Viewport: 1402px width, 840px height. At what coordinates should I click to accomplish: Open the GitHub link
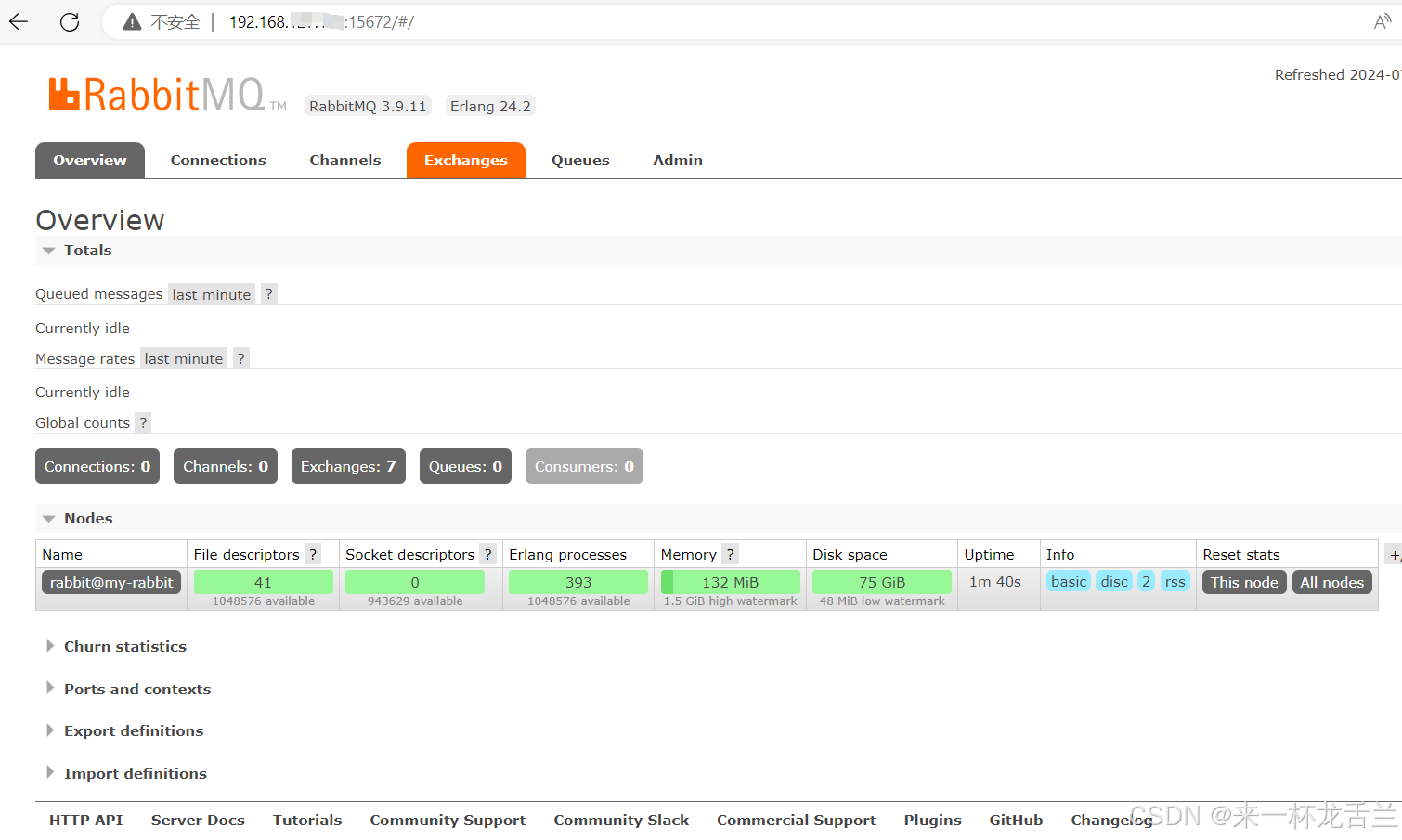coord(1016,820)
